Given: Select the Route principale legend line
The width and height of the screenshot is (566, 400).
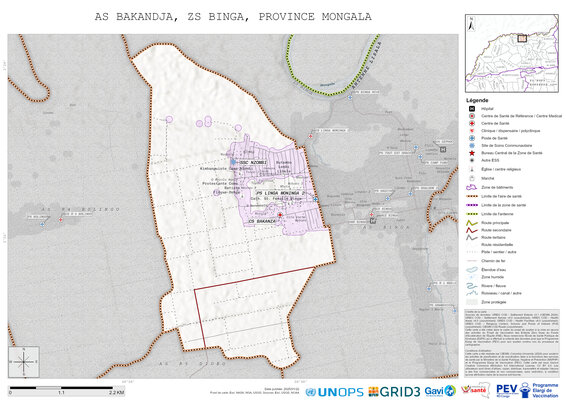Looking at the screenshot, I should click(472, 223).
